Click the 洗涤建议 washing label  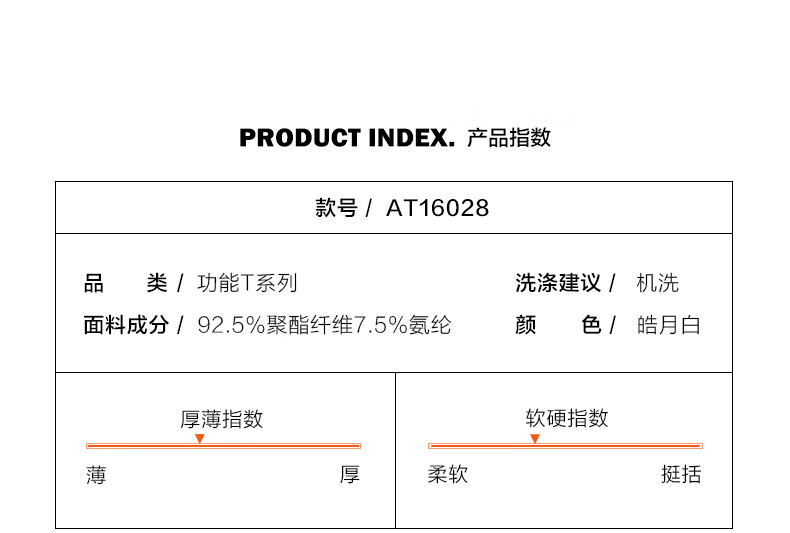(x=558, y=283)
